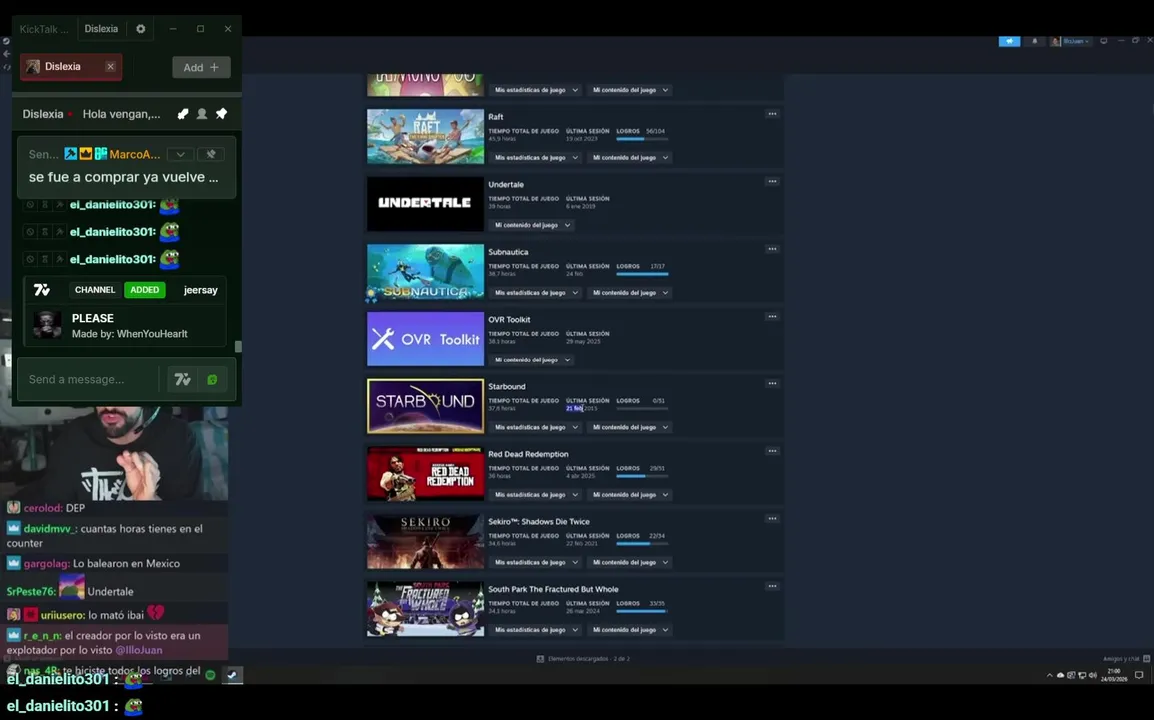Open the 7TV emote picker button
The height and width of the screenshot is (720, 1154).
click(182, 379)
